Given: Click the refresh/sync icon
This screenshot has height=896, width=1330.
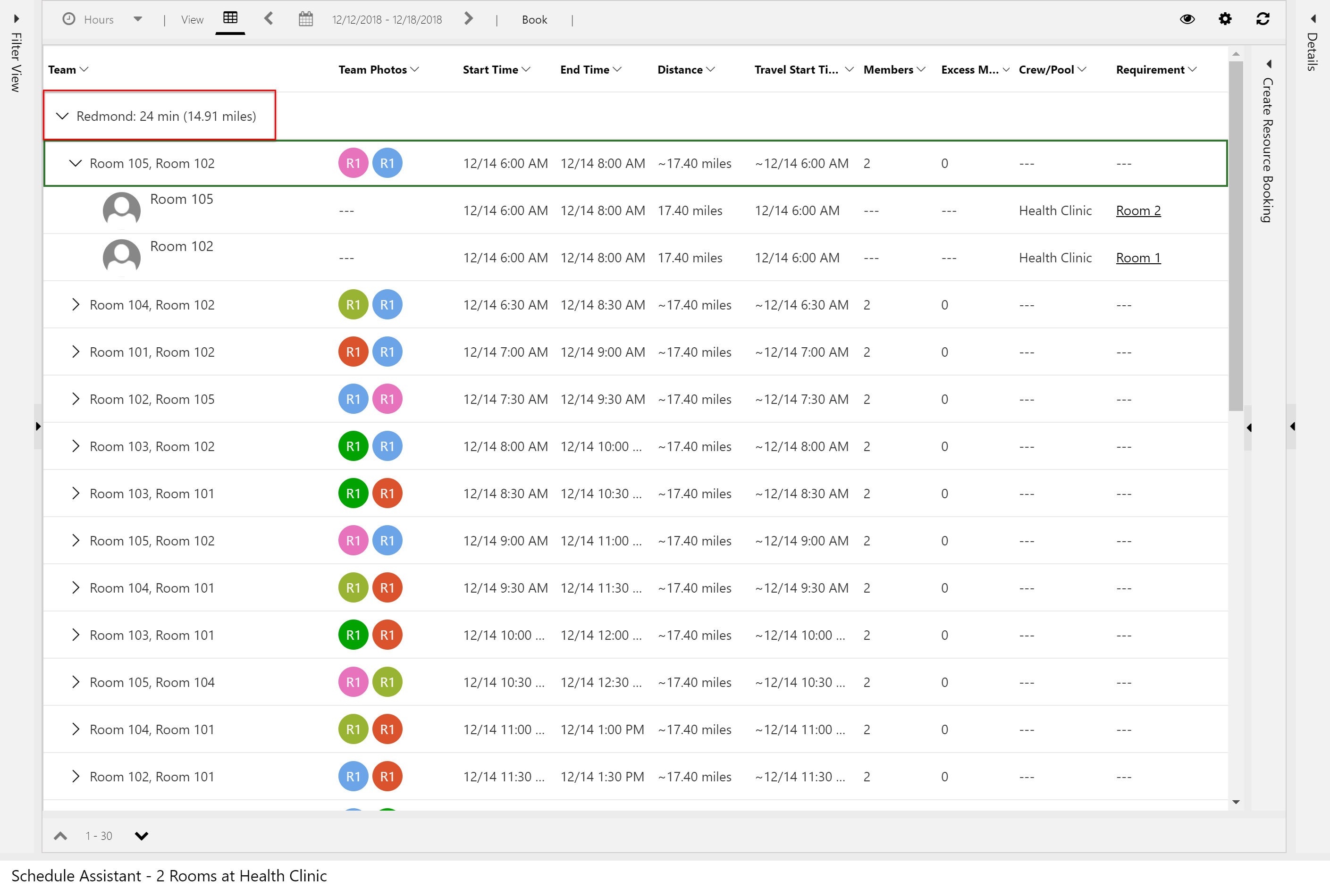Looking at the screenshot, I should (x=1264, y=20).
